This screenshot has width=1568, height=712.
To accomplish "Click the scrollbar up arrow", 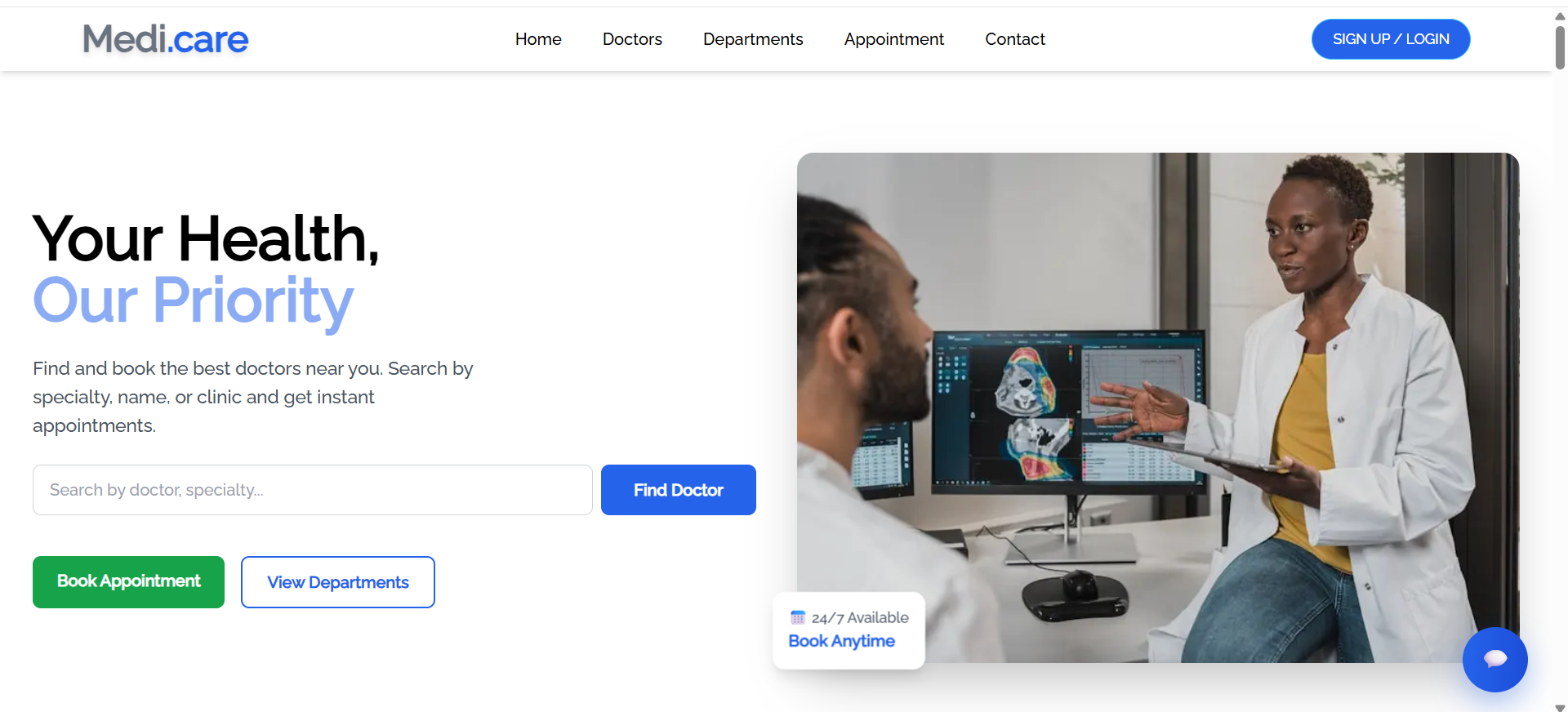I will tap(1560, 16).
